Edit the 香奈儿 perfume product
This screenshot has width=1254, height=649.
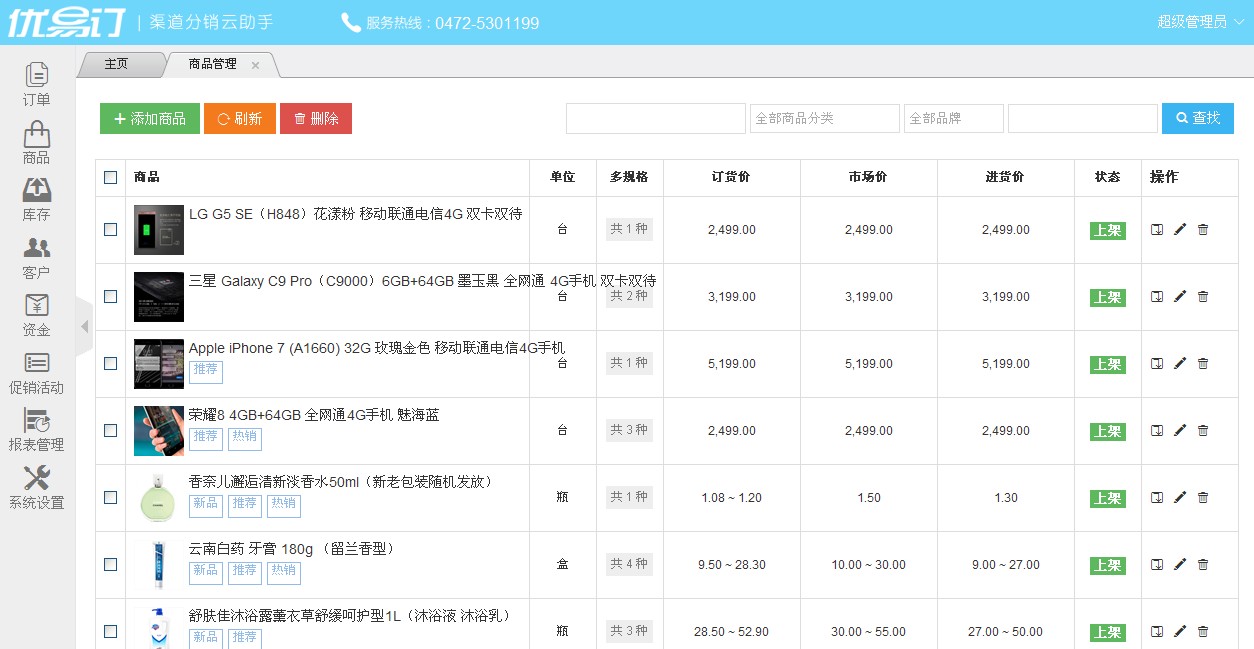[x=1180, y=498]
